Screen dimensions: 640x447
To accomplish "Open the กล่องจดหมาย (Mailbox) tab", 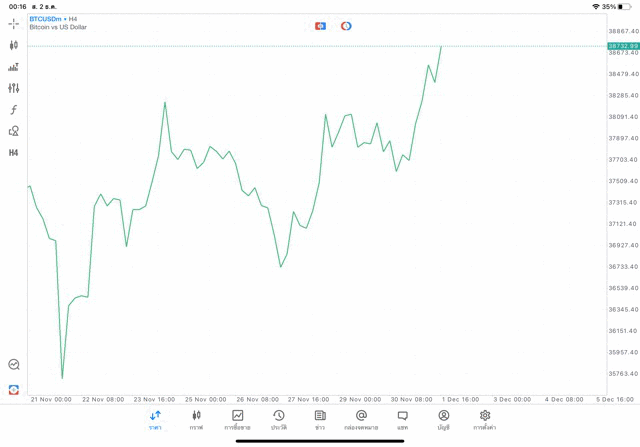I will tap(361, 420).
